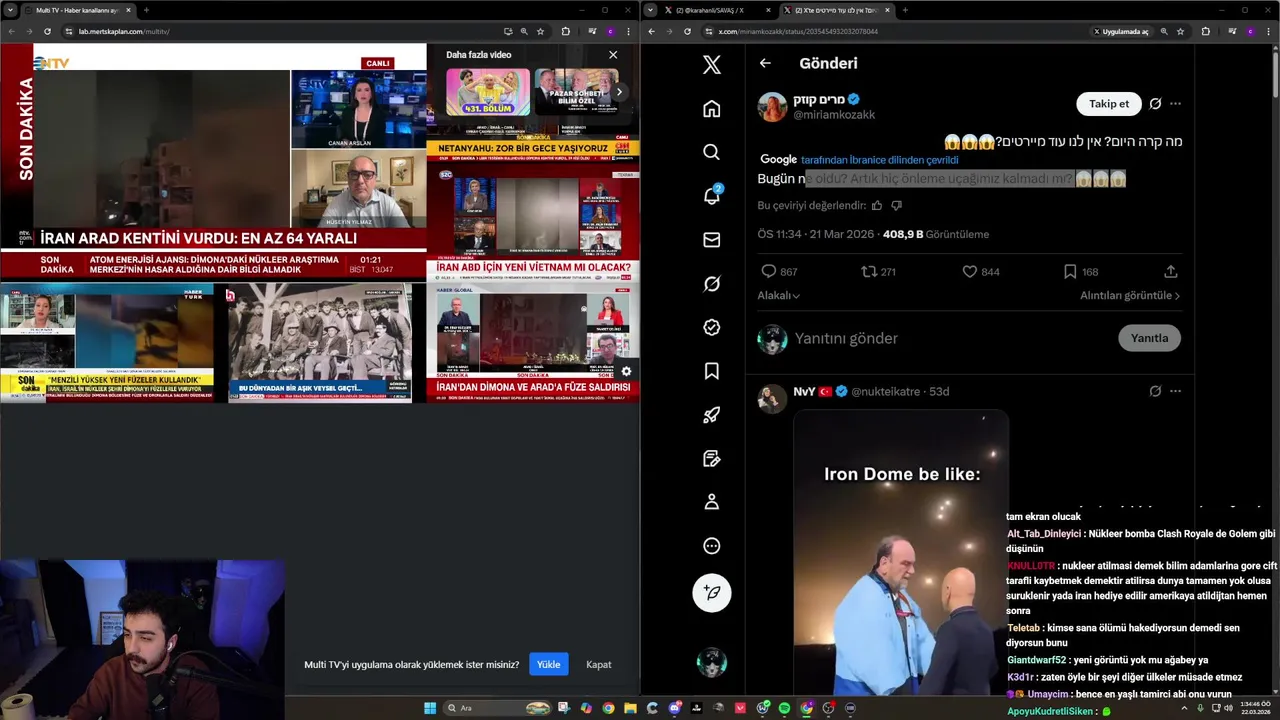
Task: Open Grok icon in X sidebar
Action: click(712, 284)
